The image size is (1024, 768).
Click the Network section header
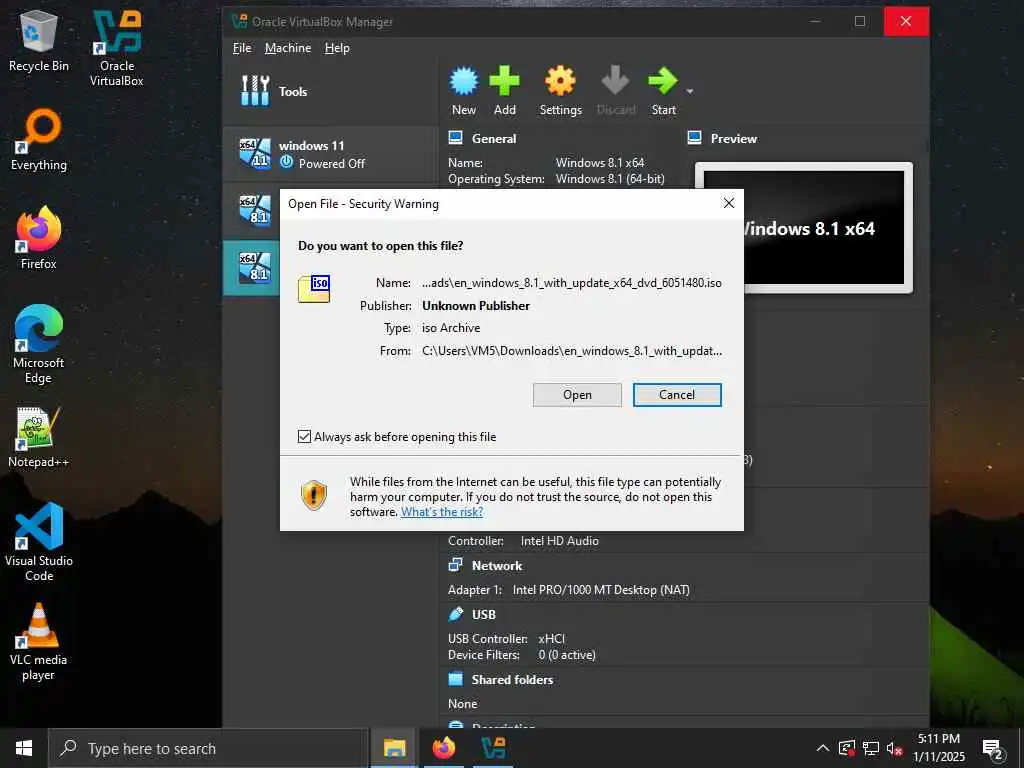[x=497, y=566]
